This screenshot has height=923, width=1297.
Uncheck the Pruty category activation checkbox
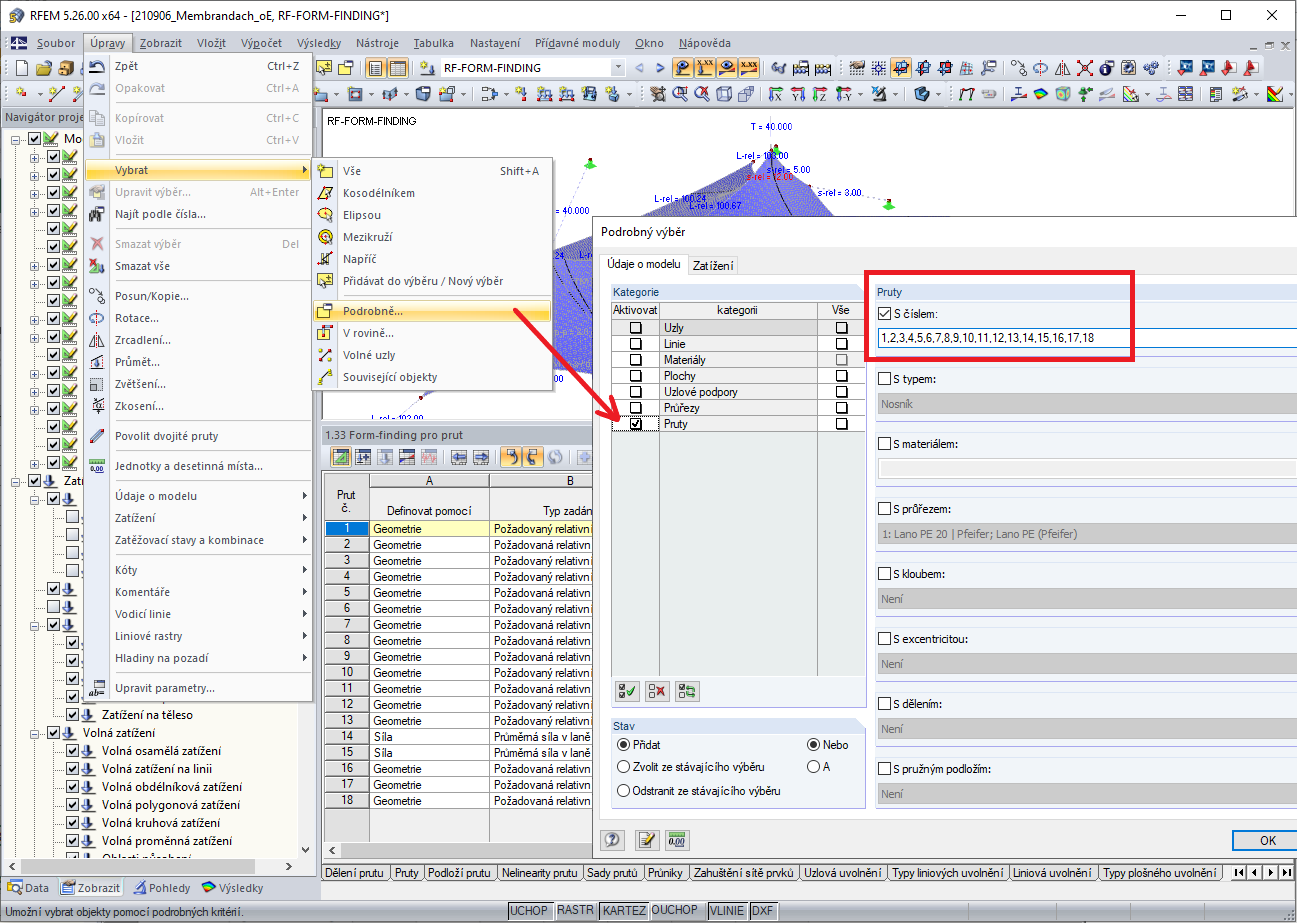pos(635,424)
